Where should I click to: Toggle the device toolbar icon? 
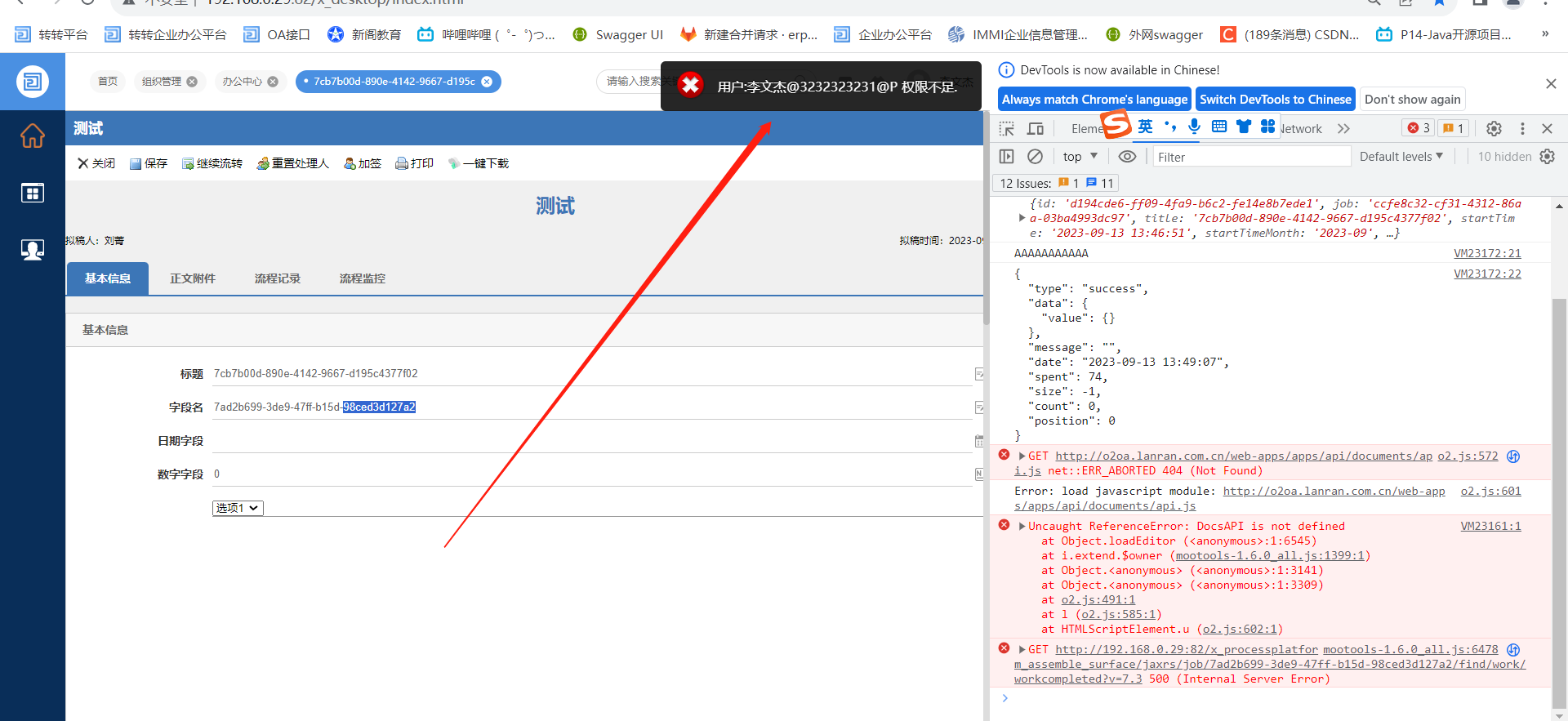(x=1036, y=129)
